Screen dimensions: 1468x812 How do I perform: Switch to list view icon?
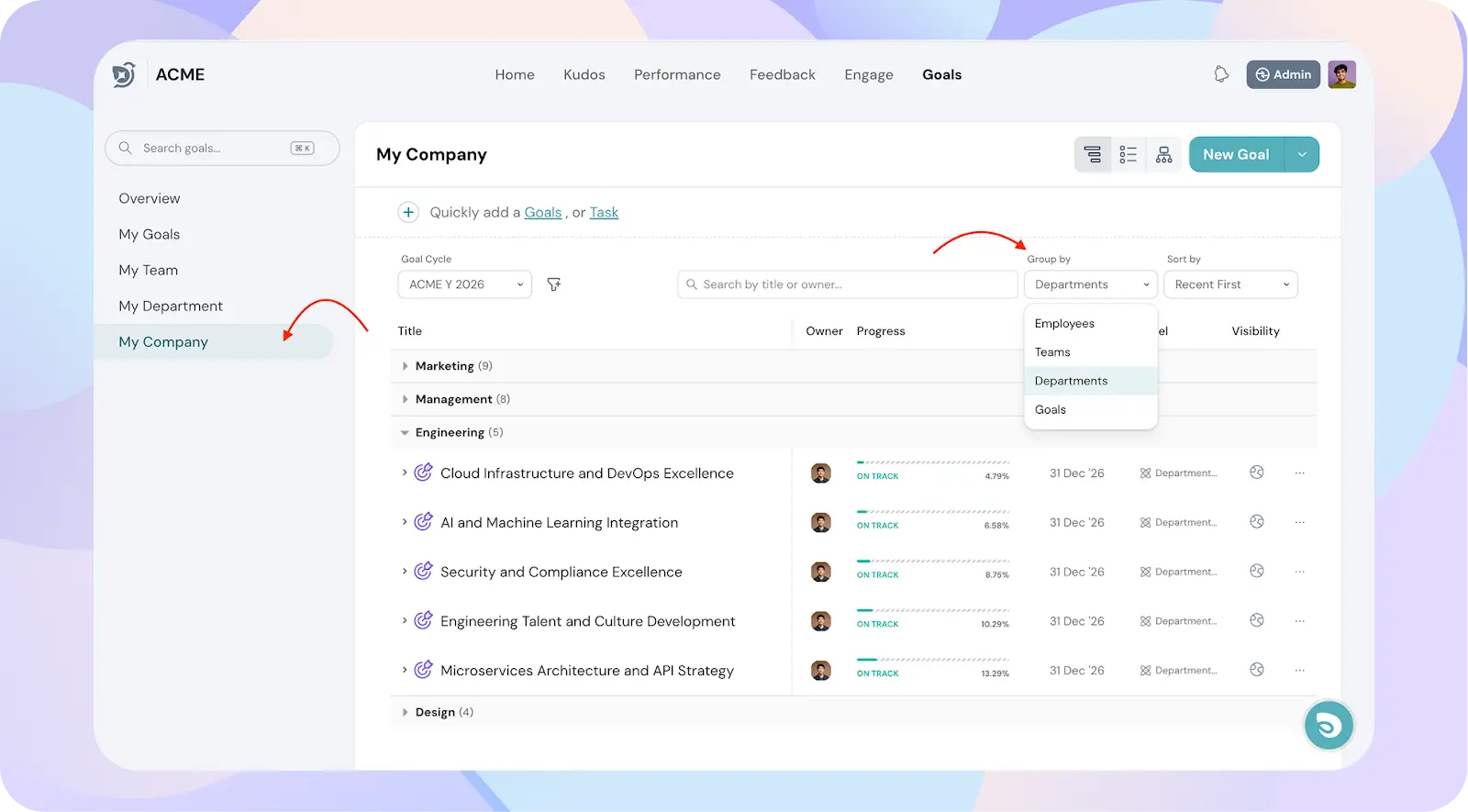[1128, 155]
